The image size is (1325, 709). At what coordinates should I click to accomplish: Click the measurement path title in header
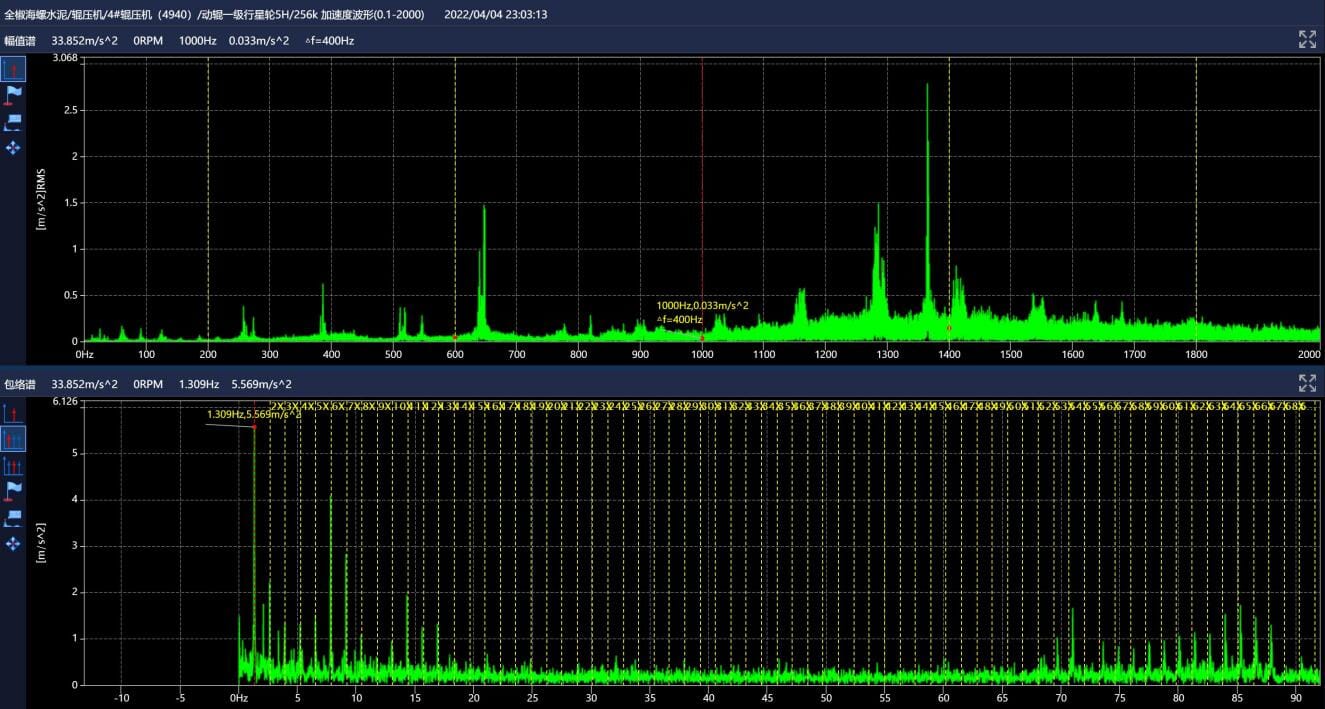coord(215,14)
